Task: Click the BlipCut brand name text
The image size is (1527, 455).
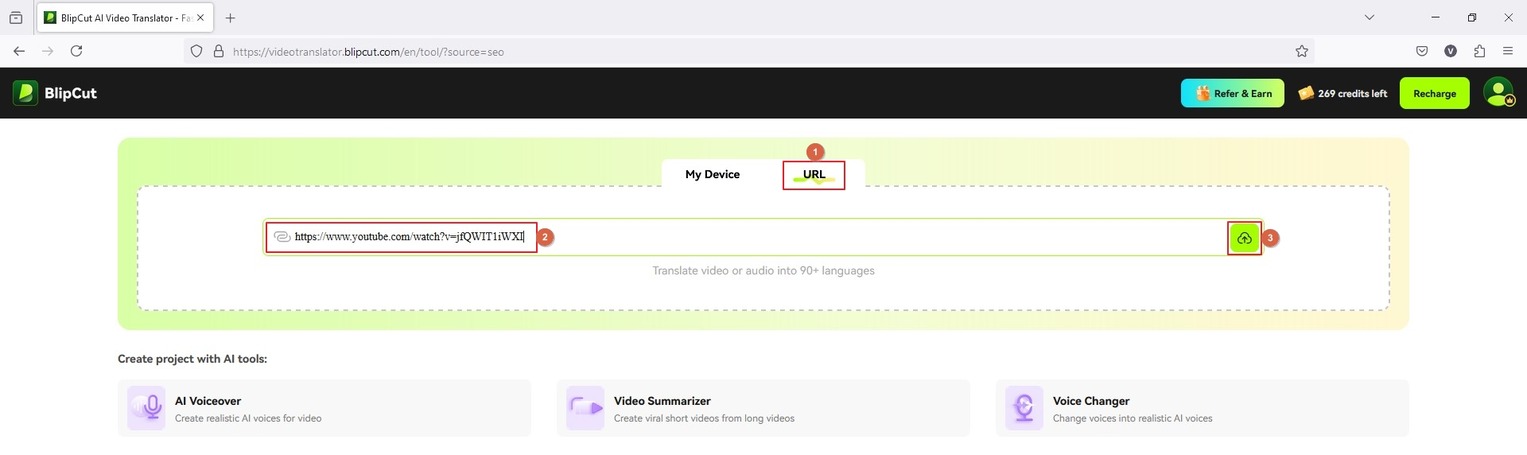Action: [70, 94]
